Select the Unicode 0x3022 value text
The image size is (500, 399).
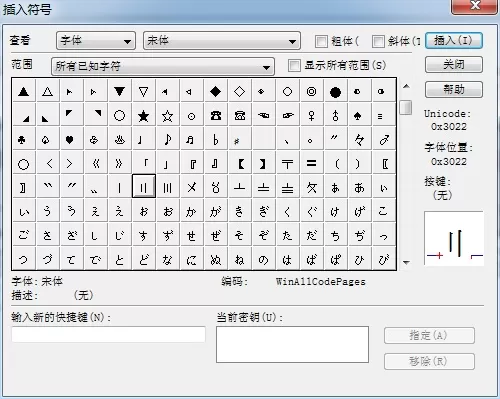449,127
